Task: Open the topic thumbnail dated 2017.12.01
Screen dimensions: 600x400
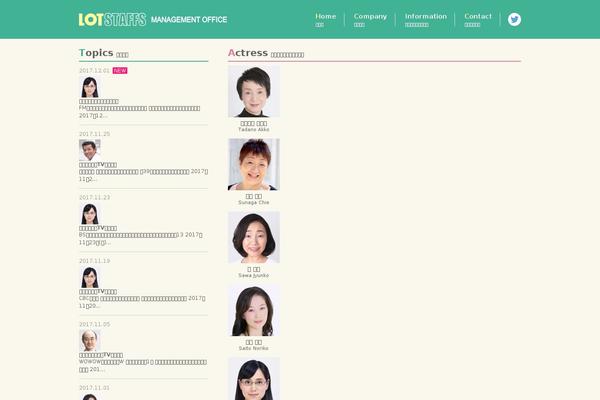Action: coord(90,87)
